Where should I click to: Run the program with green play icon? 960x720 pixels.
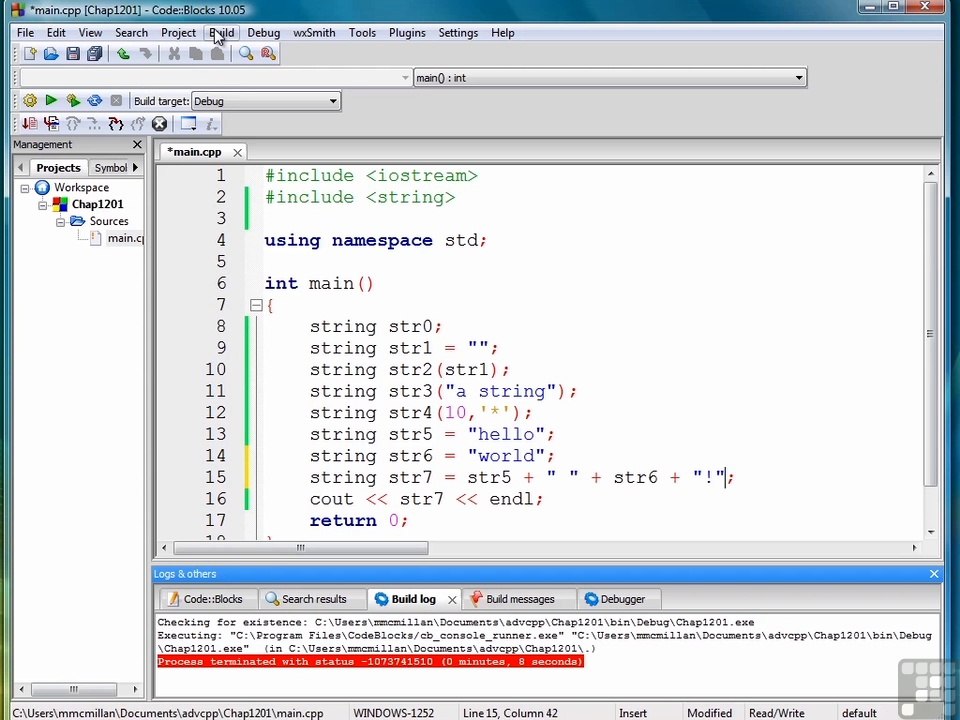[x=51, y=100]
